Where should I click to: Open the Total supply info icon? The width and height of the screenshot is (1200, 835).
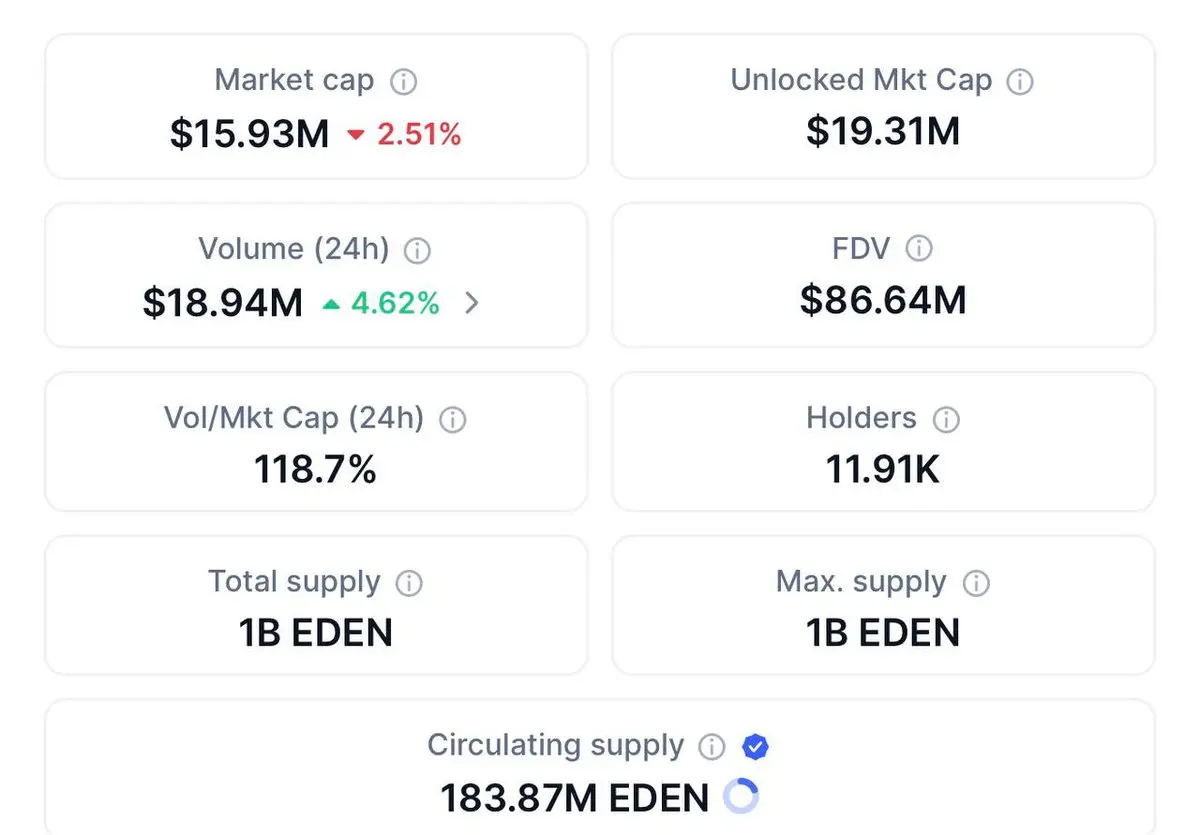tap(409, 583)
